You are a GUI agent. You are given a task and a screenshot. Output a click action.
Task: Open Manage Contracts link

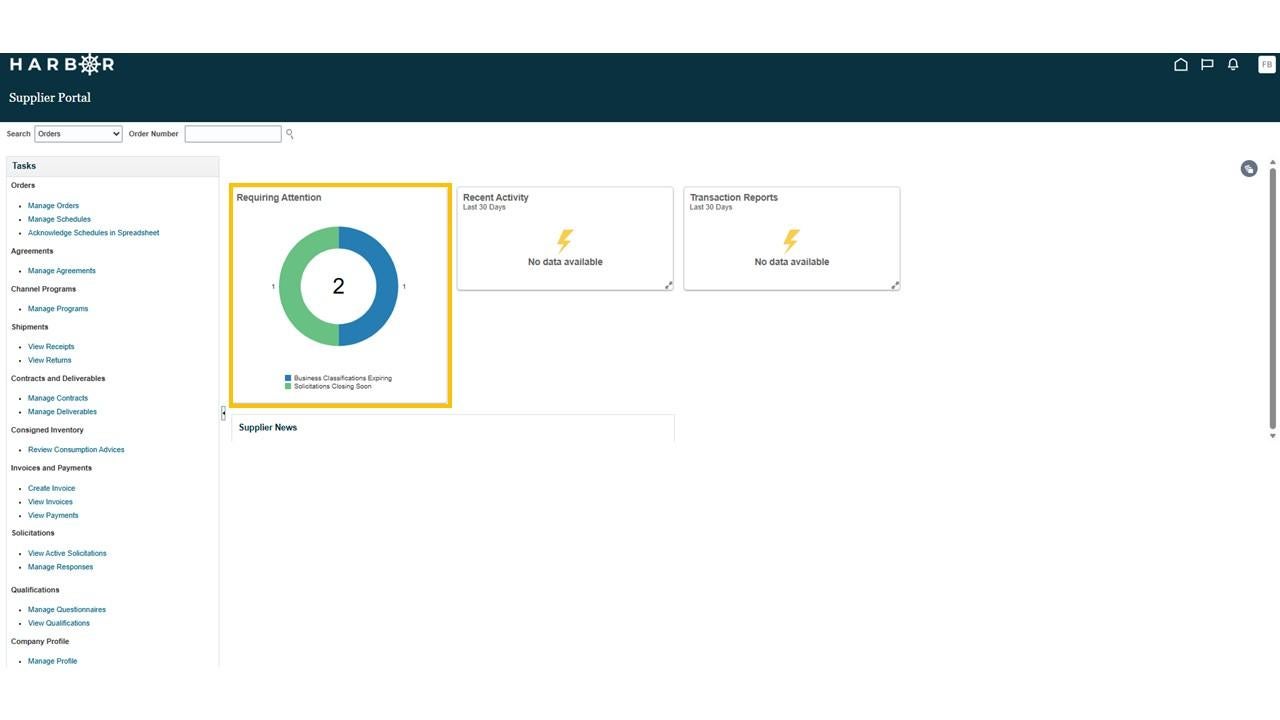click(x=58, y=398)
